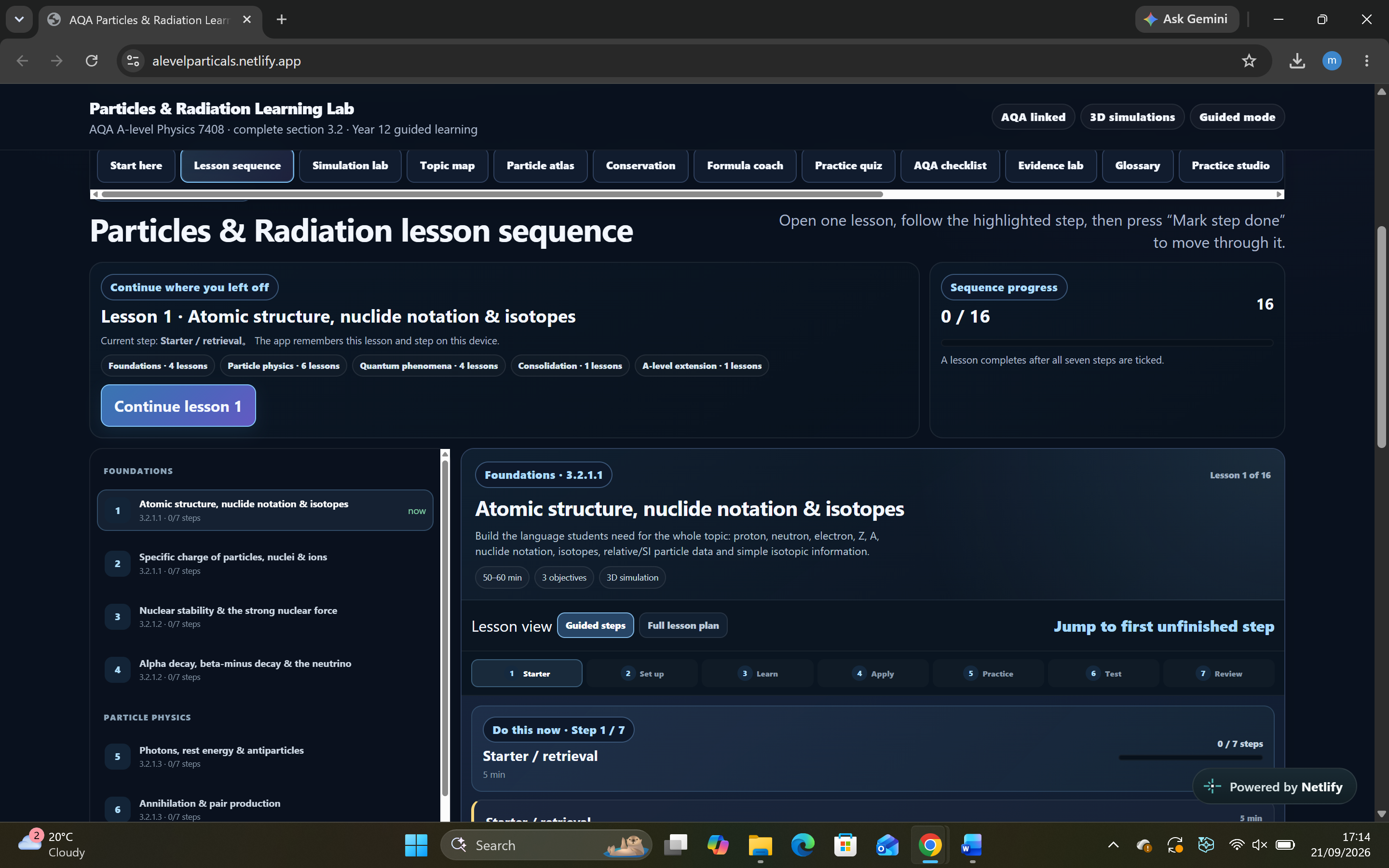The image size is (1389, 868).
Task: Open a new browser tab
Action: click(281, 19)
